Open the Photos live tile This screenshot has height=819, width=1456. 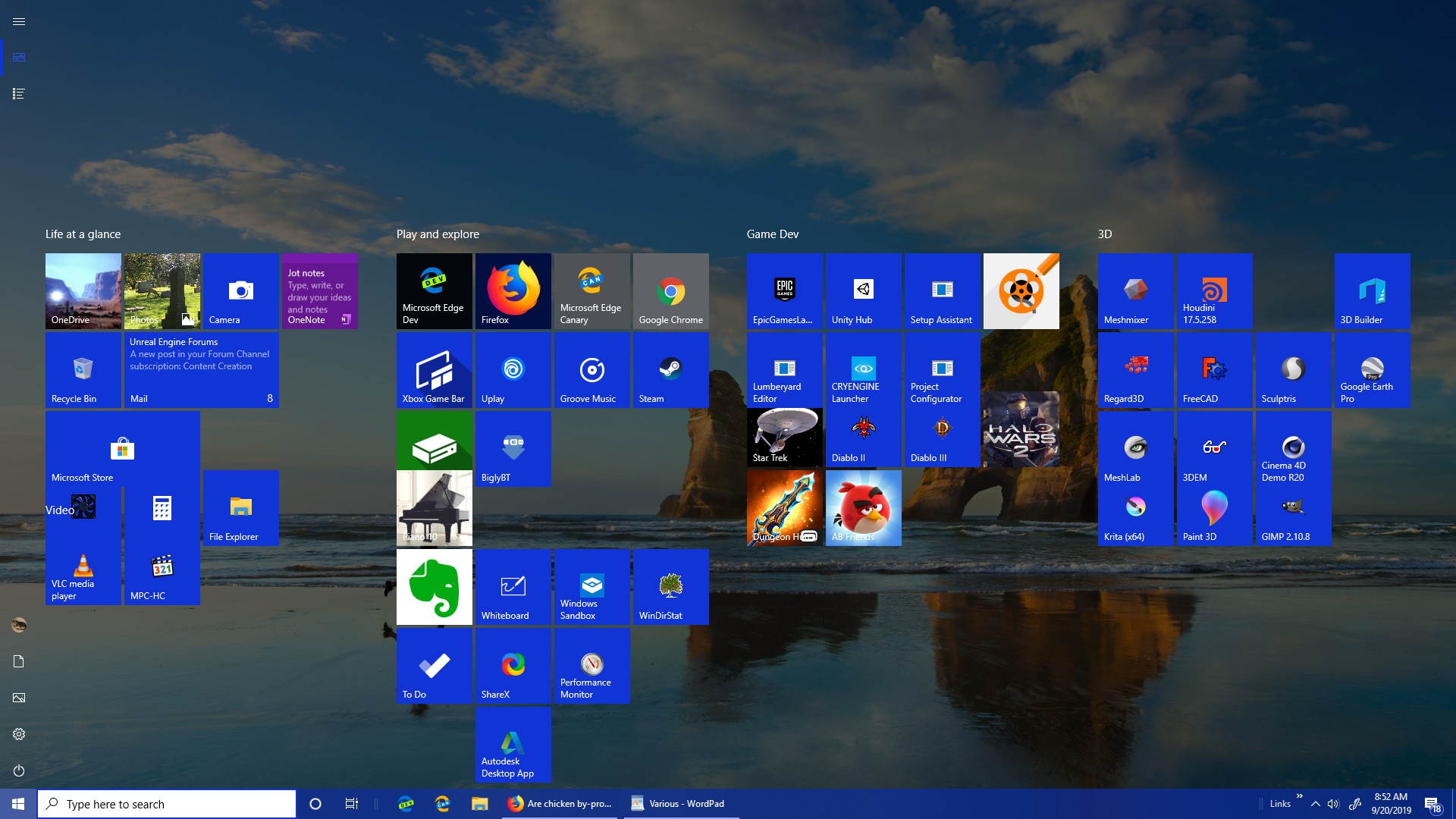pyautogui.click(x=162, y=291)
